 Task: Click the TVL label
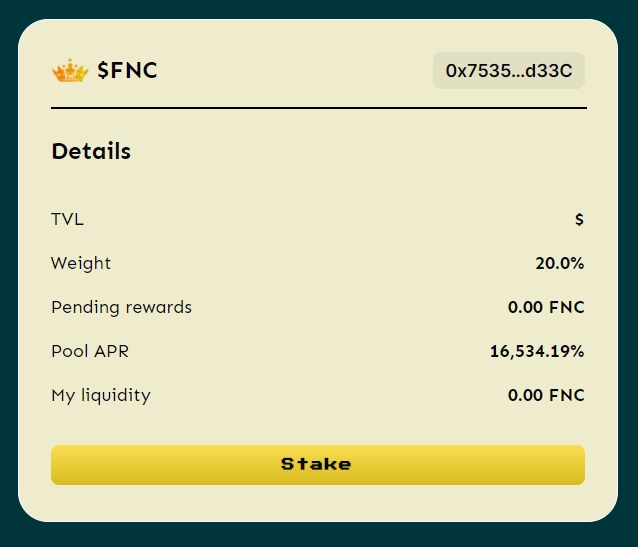coord(67,219)
